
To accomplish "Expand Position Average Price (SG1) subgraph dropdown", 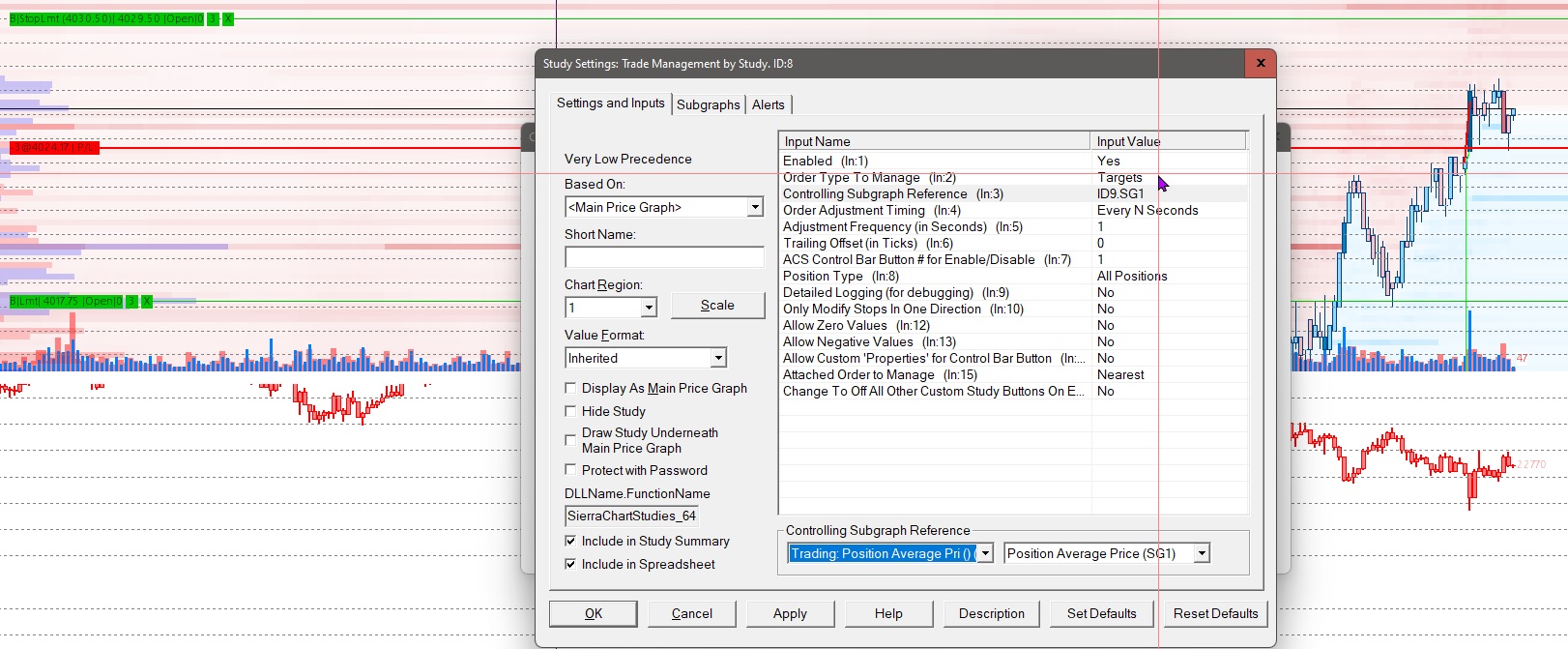I will point(1201,553).
